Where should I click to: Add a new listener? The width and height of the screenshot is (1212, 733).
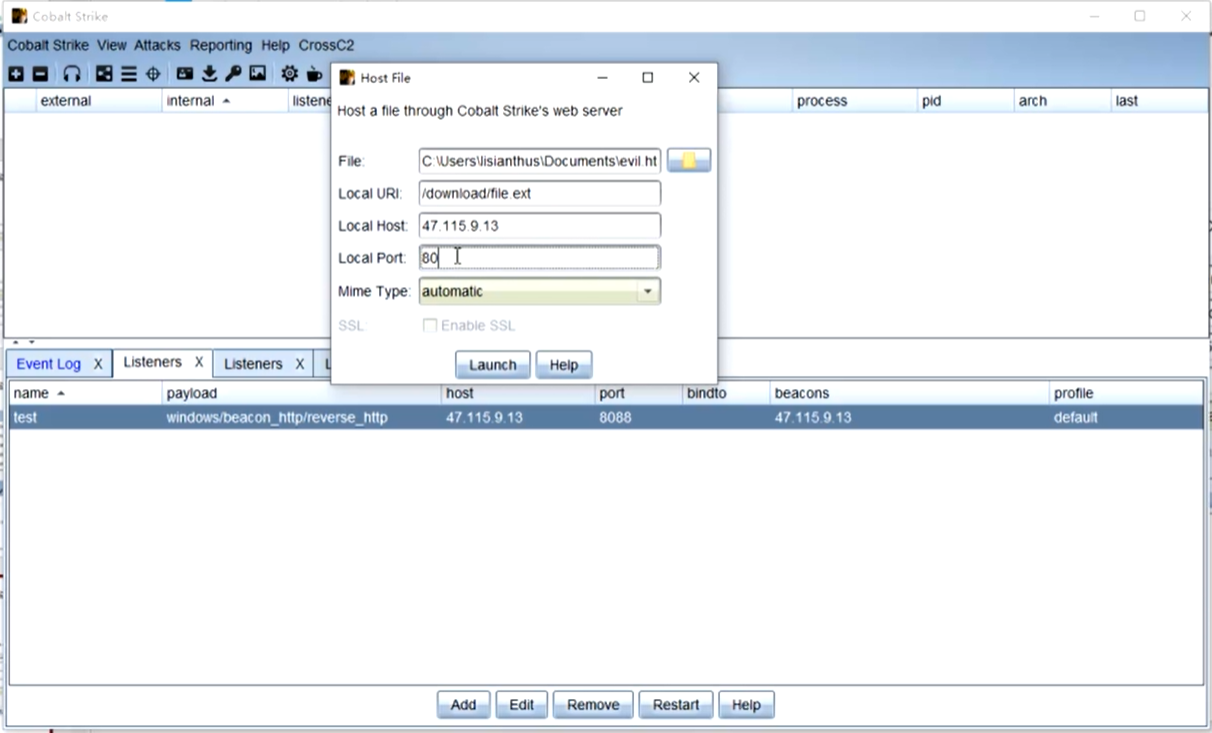coord(463,705)
